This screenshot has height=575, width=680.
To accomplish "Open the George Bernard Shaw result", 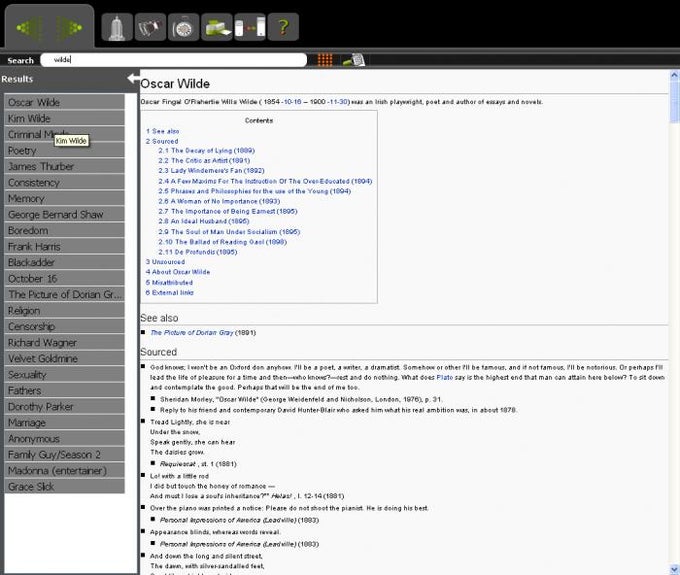I will pyautogui.click(x=64, y=215).
